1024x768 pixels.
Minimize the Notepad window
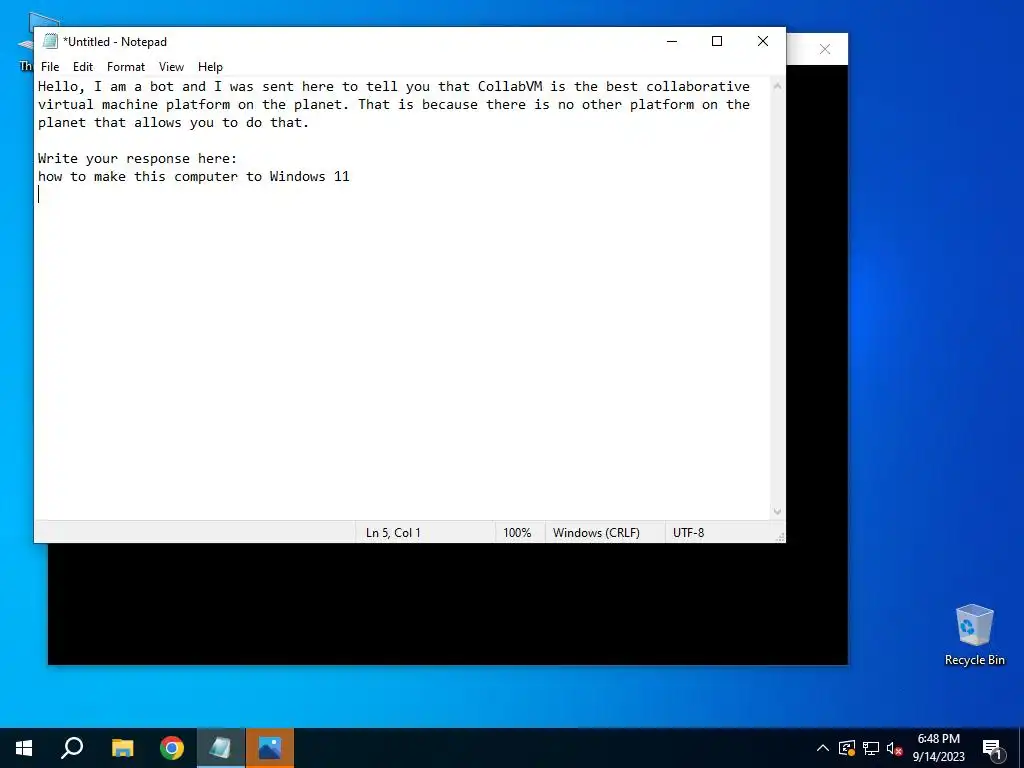pos(671,41)
